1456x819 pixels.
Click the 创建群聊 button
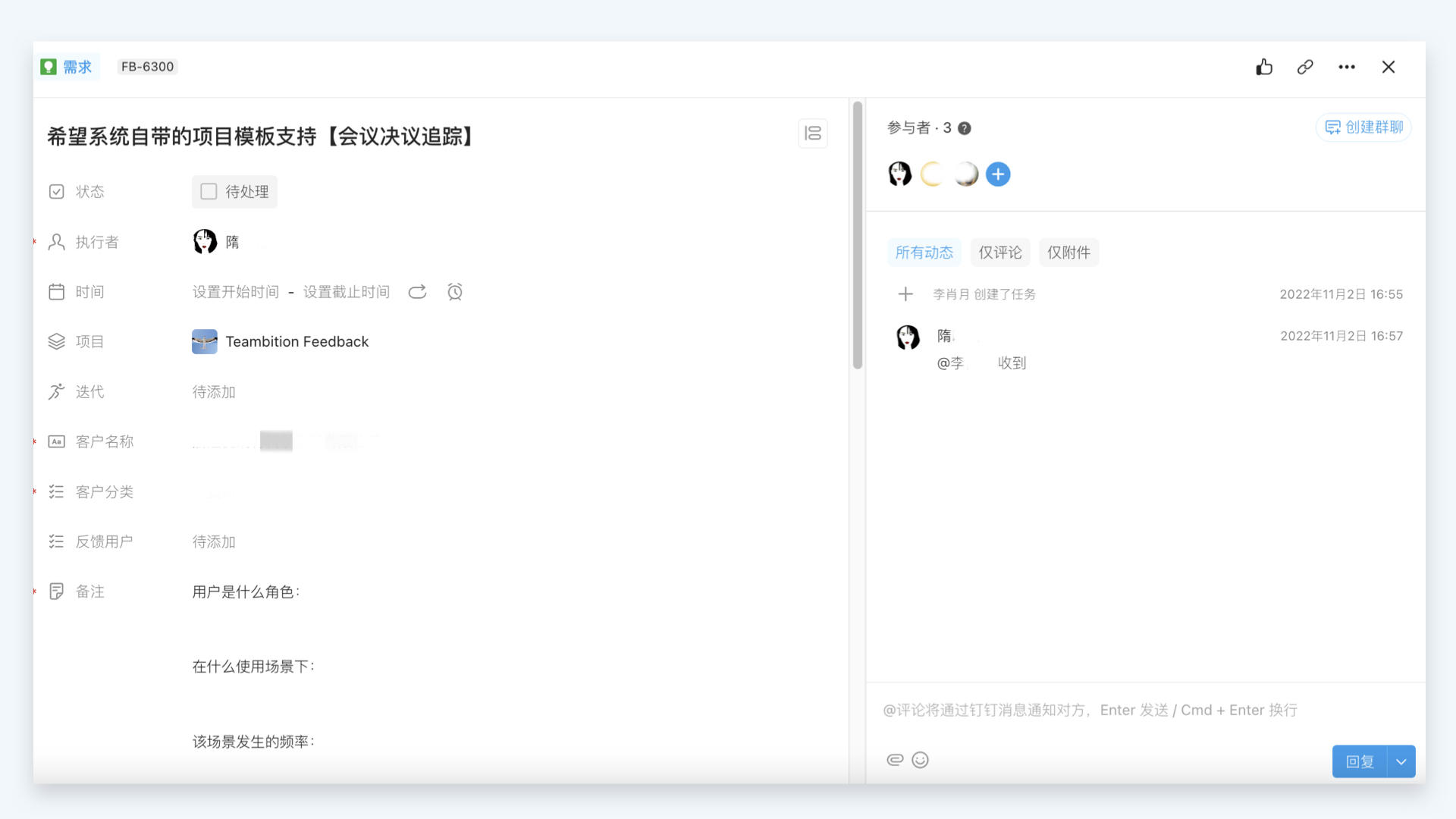pyautogui.click(x=1363, y=127)
